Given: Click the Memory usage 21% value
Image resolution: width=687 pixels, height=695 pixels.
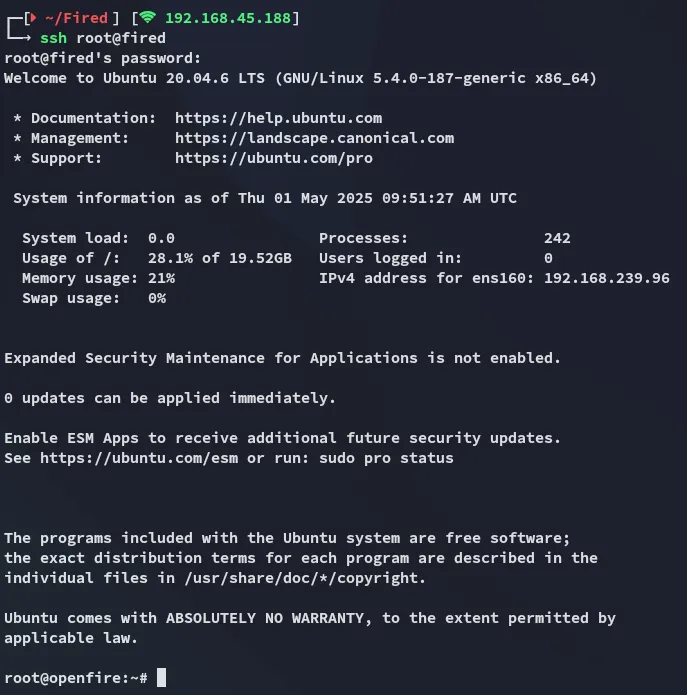Looking at the screenshot, I should [161, 278].
